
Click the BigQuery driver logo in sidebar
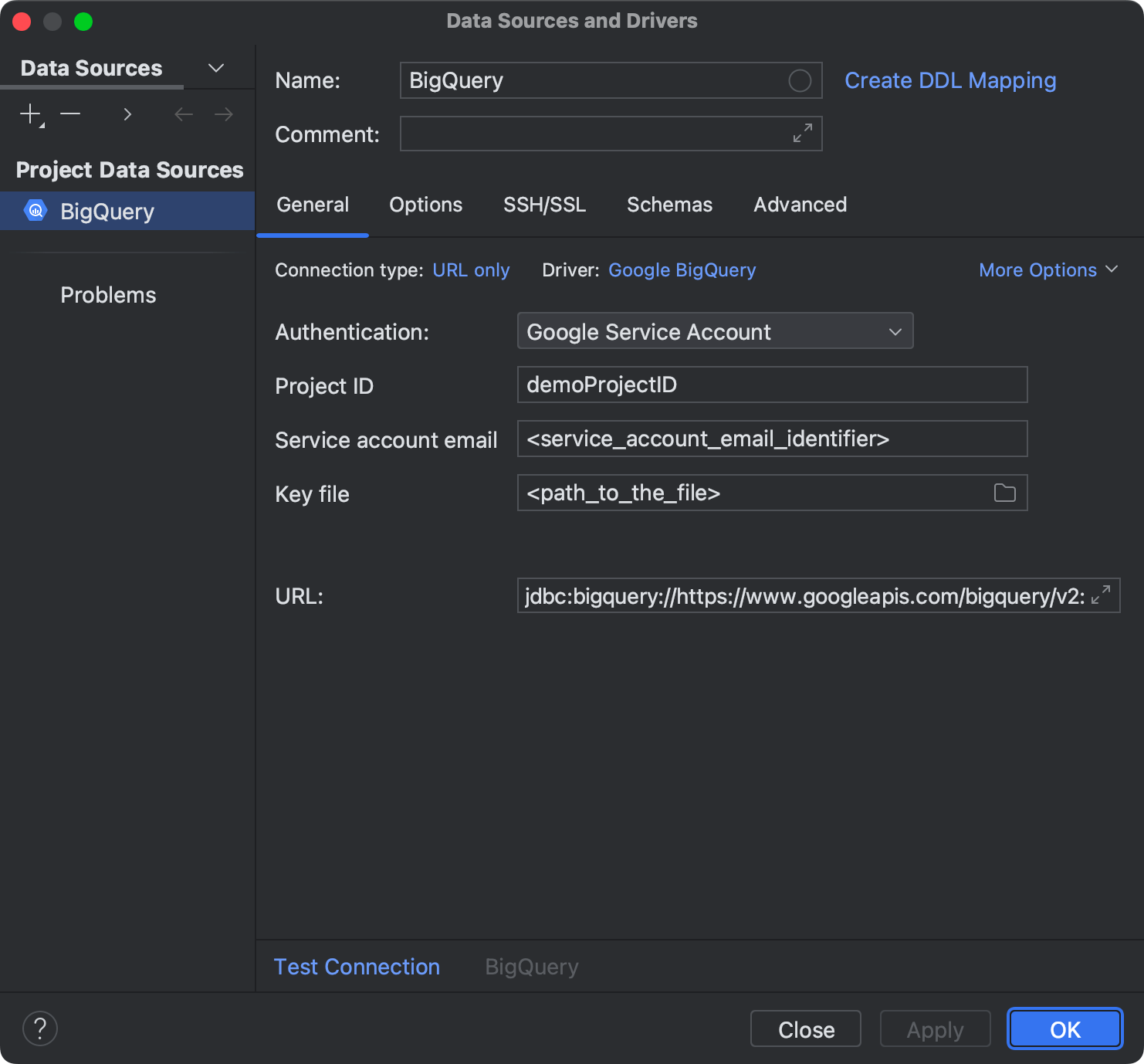click(x=35, y=210)
